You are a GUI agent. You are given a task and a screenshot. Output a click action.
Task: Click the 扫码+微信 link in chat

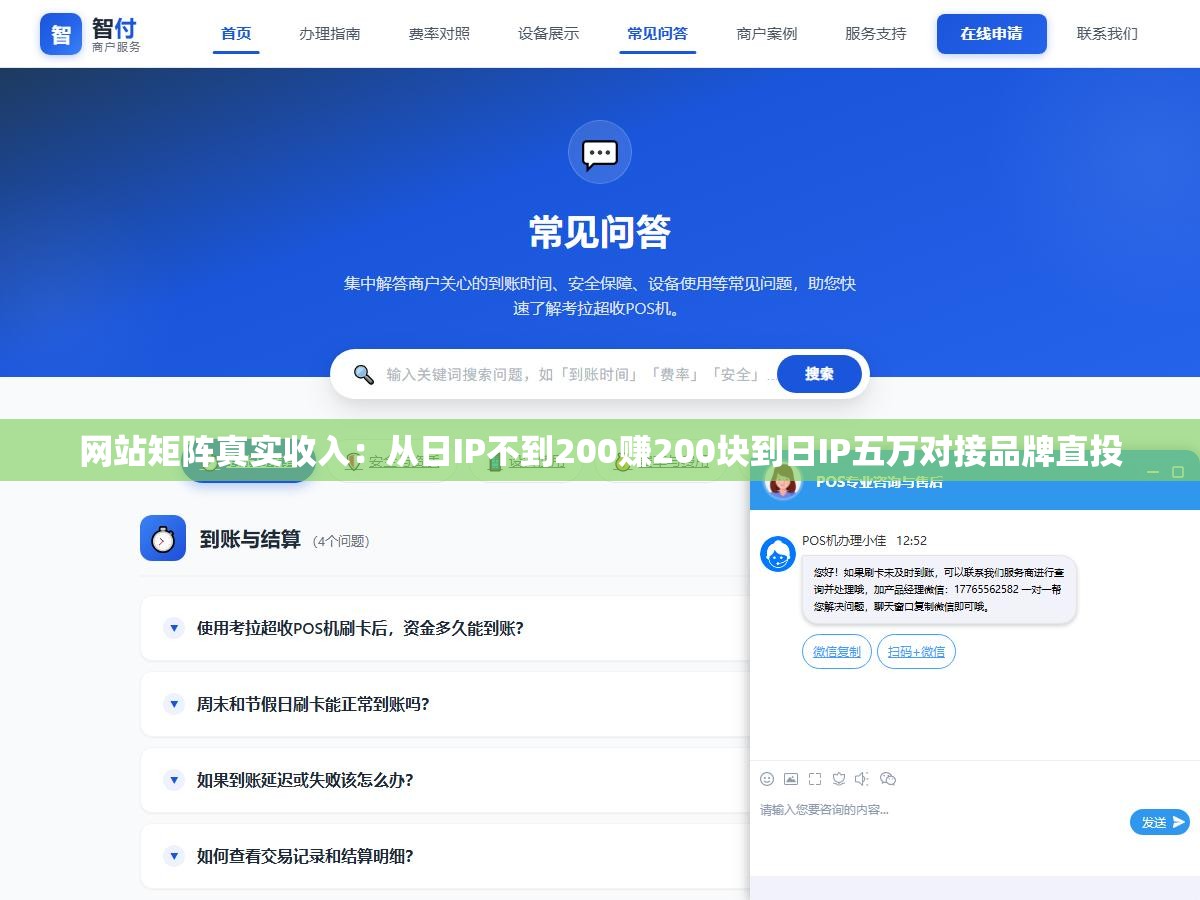pyautogui.click(x=917, y=652)
